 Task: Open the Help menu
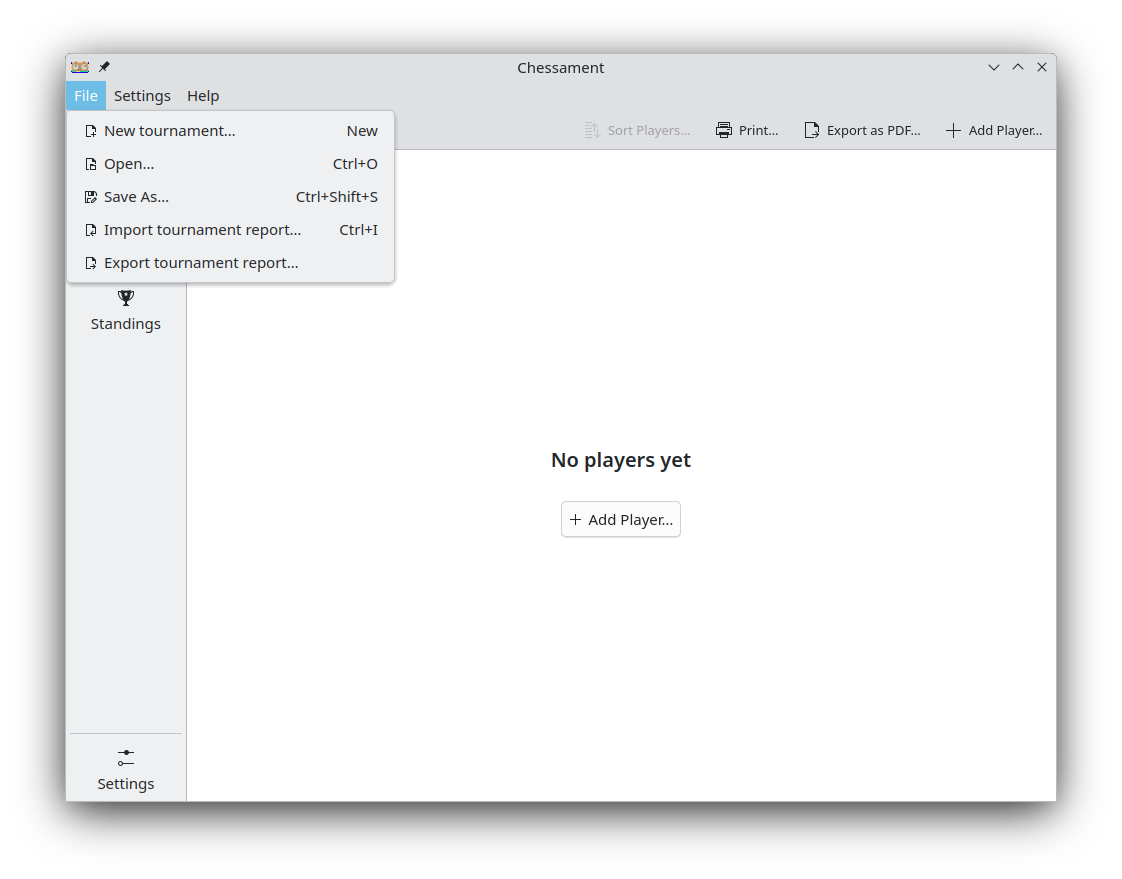(203, 96)
